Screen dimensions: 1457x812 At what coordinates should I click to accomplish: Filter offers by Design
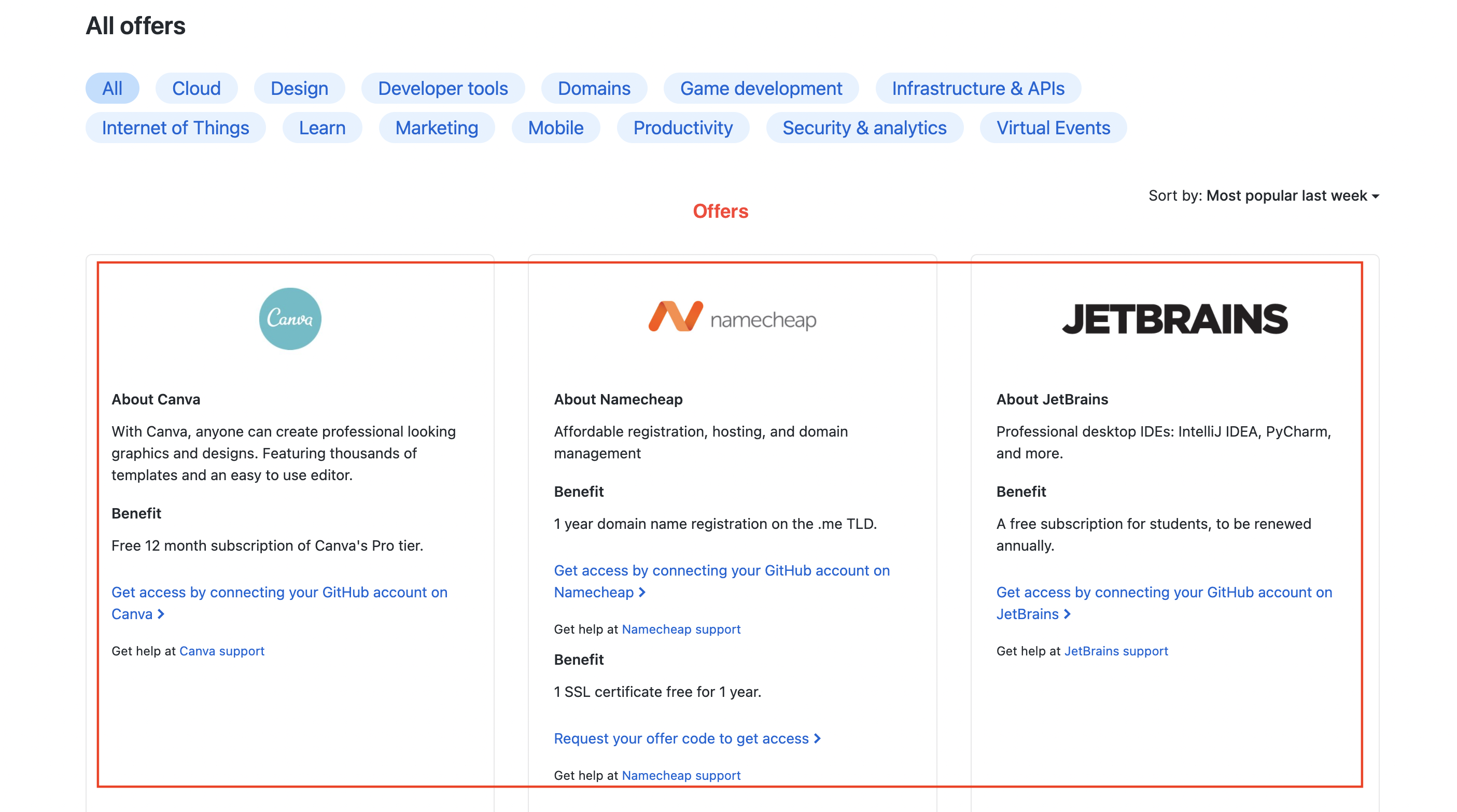(x=299, y=88)
